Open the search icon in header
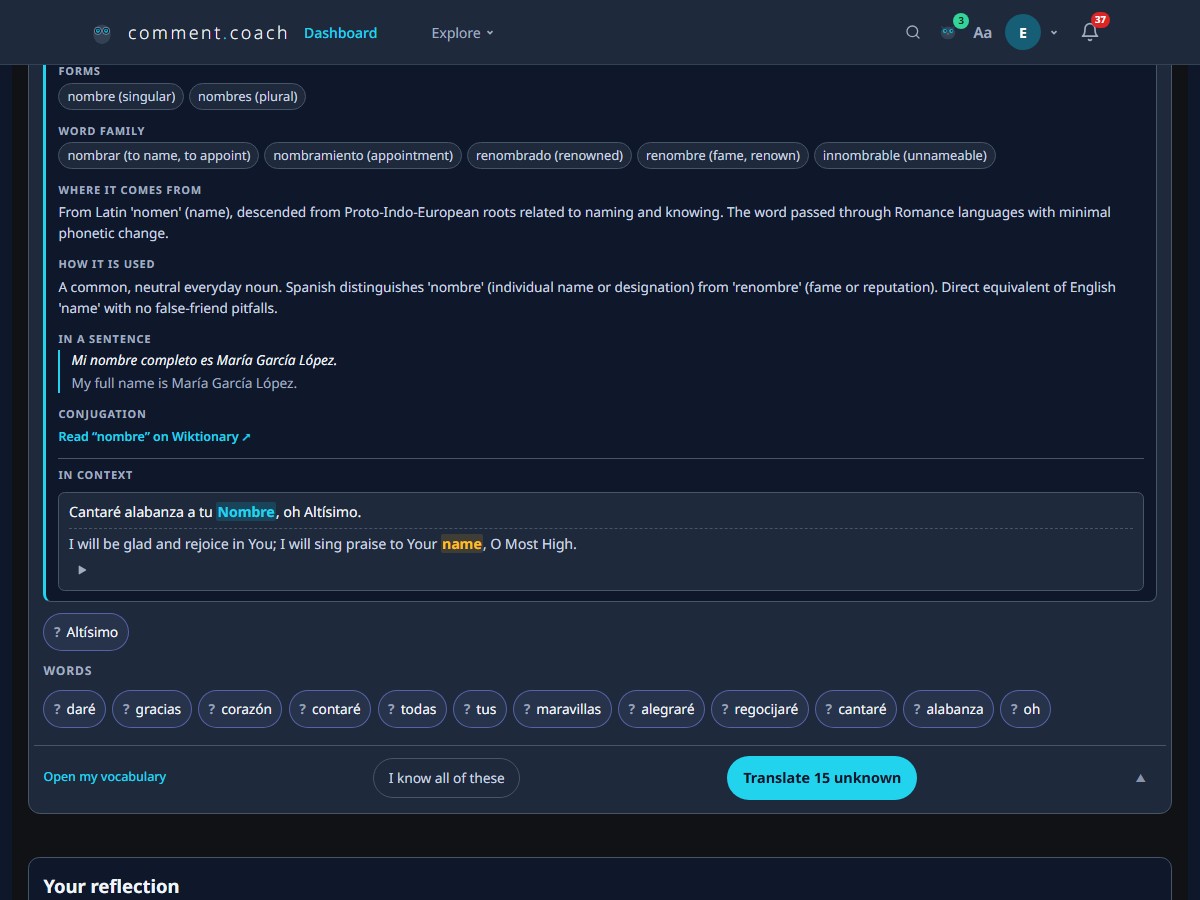Screen dimensions: 1200x900 [913, 33]
